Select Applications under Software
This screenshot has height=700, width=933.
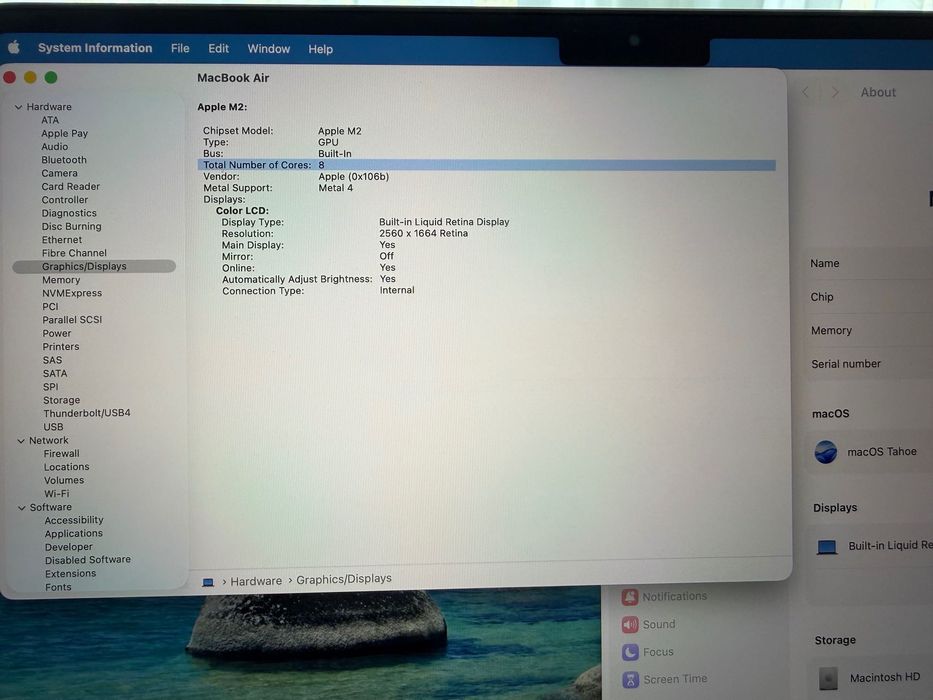74,534
